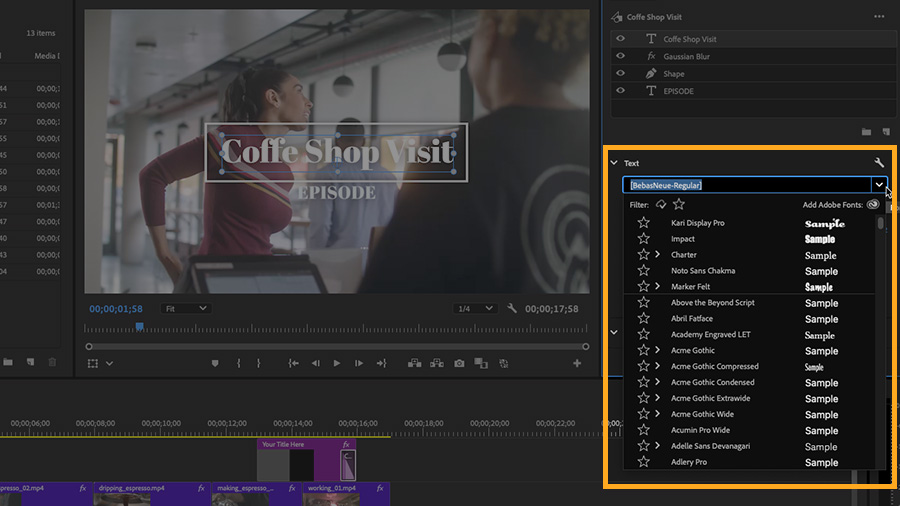Click the Lift button
Viewport: 900px width, 506px height.
(414, 363)
